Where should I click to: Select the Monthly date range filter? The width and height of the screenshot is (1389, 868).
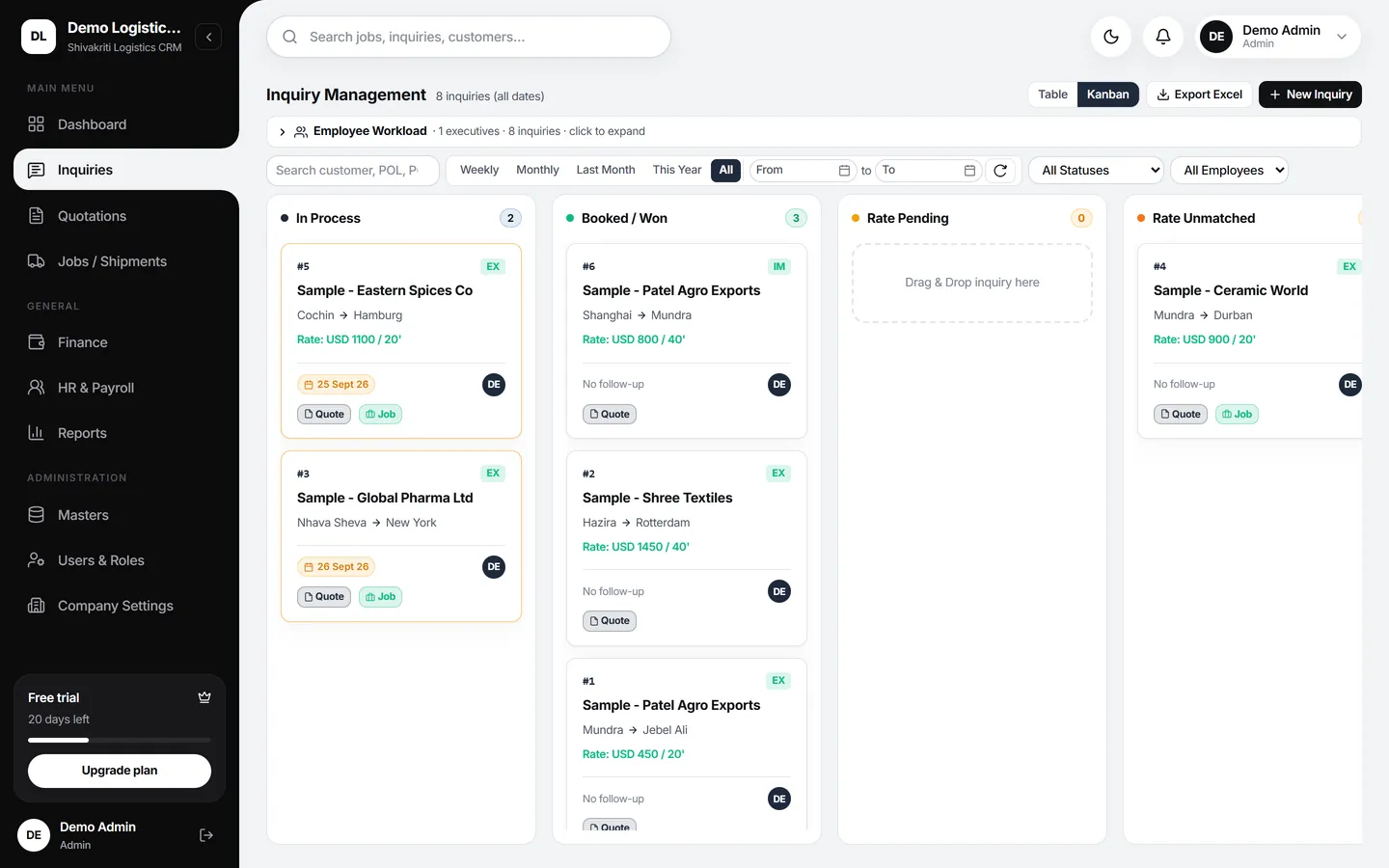[x=537, y=170]
